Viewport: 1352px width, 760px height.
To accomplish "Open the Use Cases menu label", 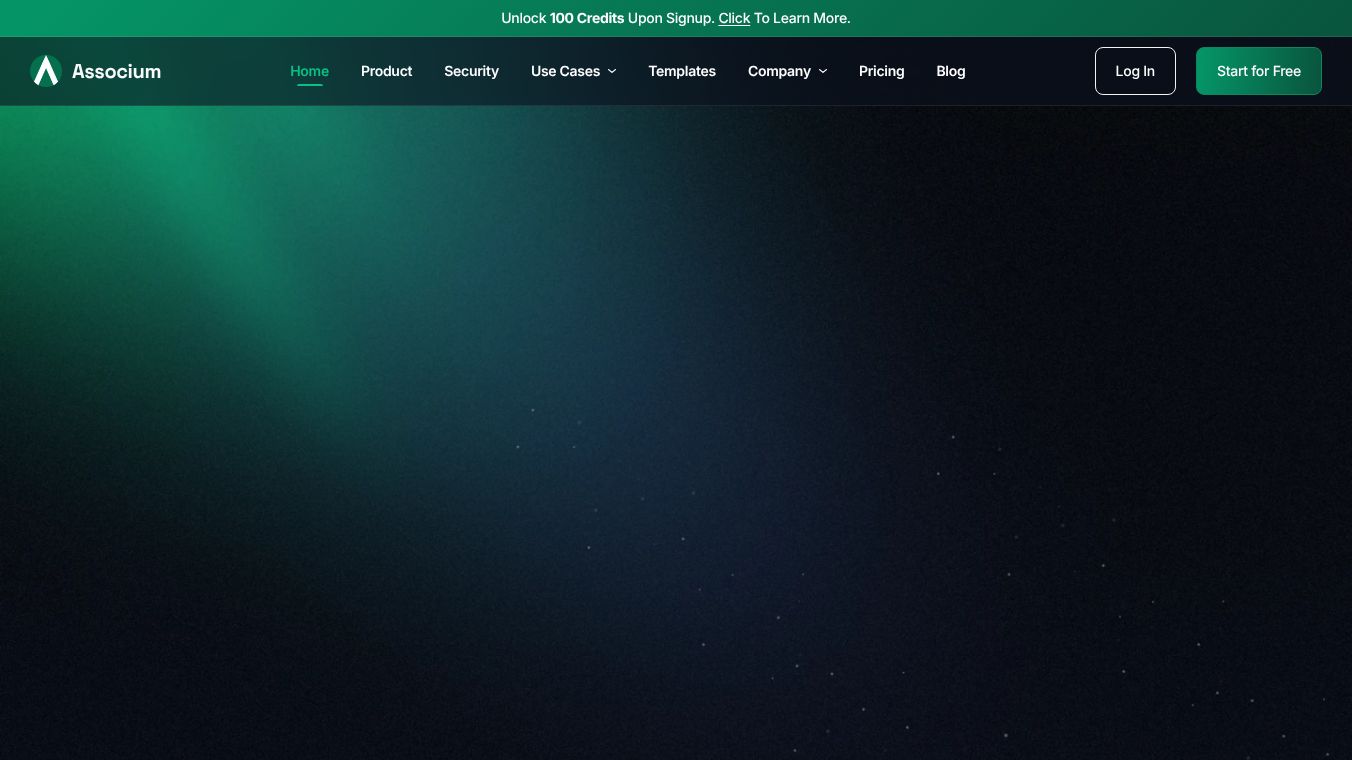I will 565,71.
